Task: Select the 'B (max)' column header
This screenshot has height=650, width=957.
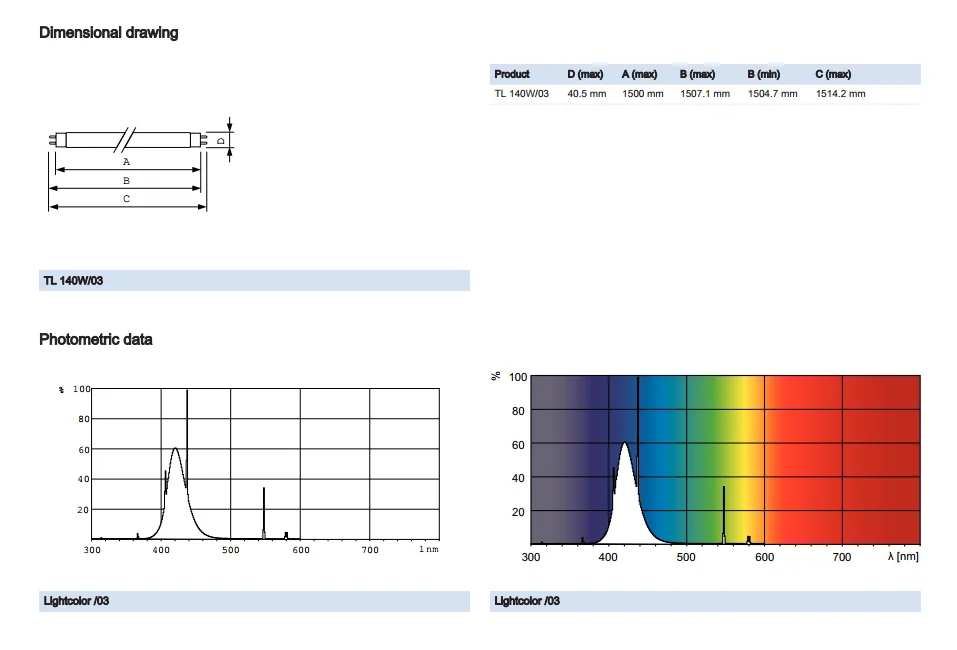Action: 697,74
